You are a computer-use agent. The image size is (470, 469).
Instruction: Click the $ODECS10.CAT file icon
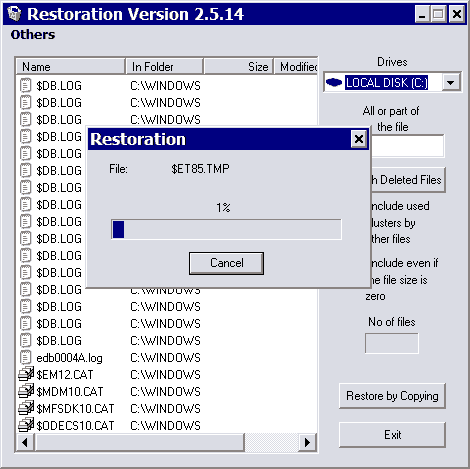click(26, 425)
